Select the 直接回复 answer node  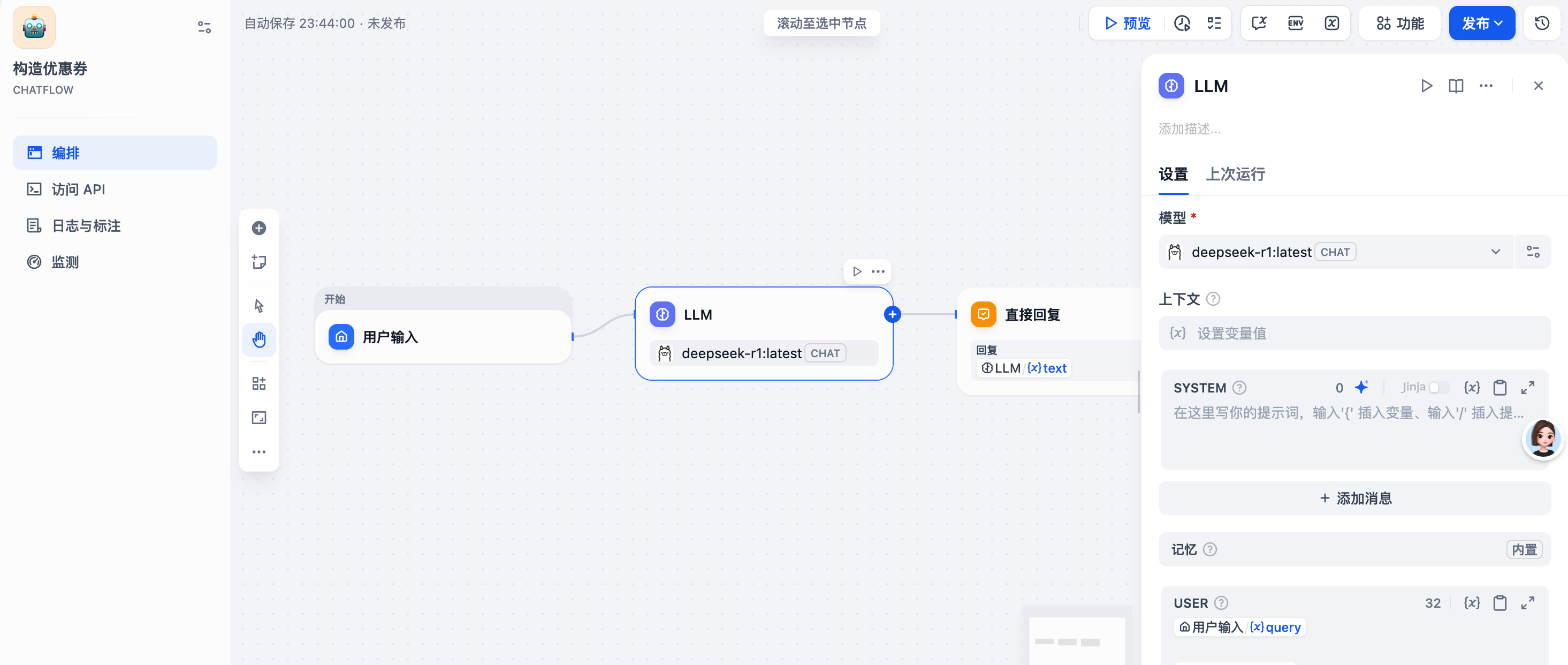(x=1049, y=341)
